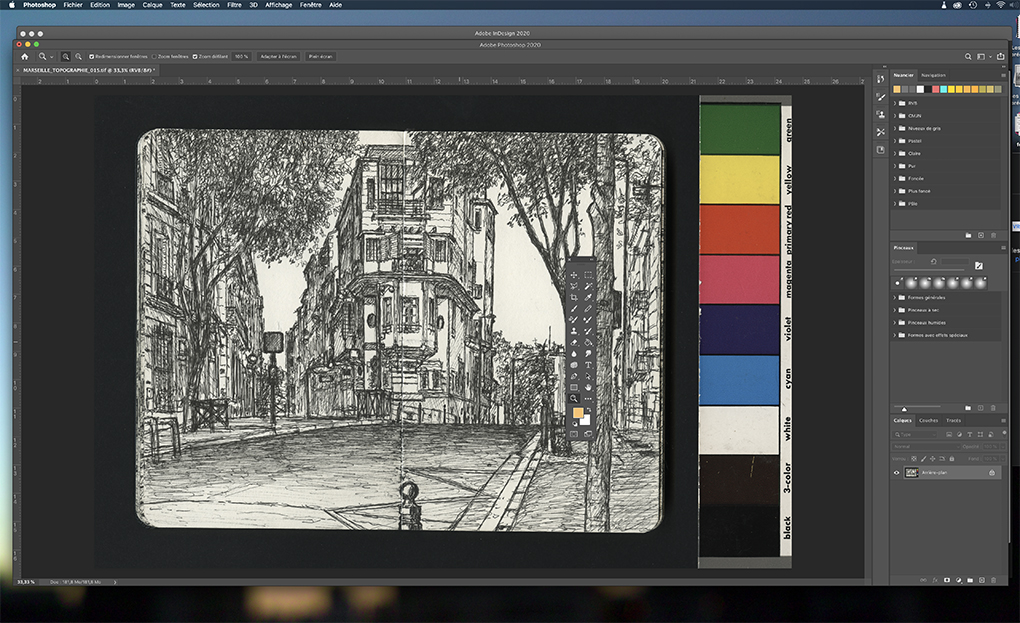Open the layer blend mode dropdown
This screenshot has height=623, width=1020.
click(x=925, y=447)
